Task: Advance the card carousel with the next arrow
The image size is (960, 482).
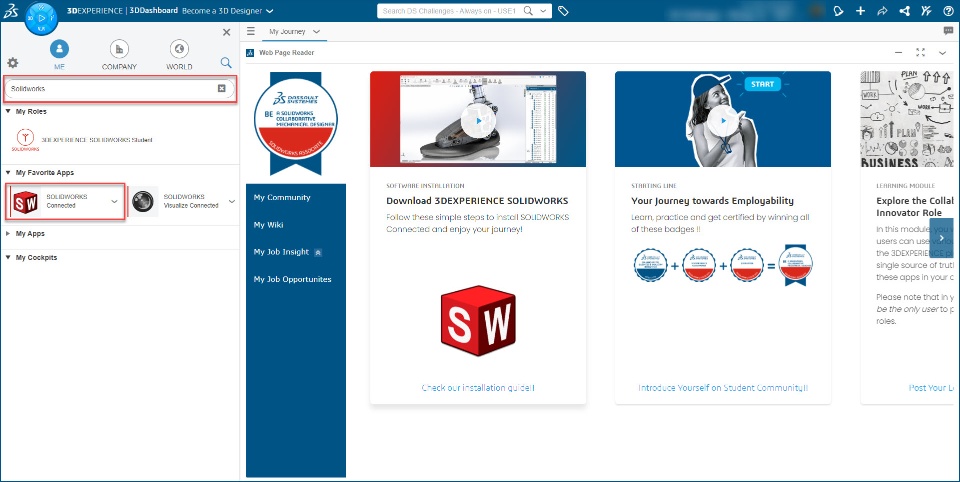Action: [x=941, y=238]
